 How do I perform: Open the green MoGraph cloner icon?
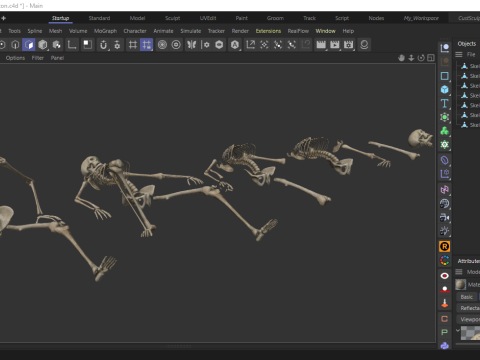coord(445,131)
